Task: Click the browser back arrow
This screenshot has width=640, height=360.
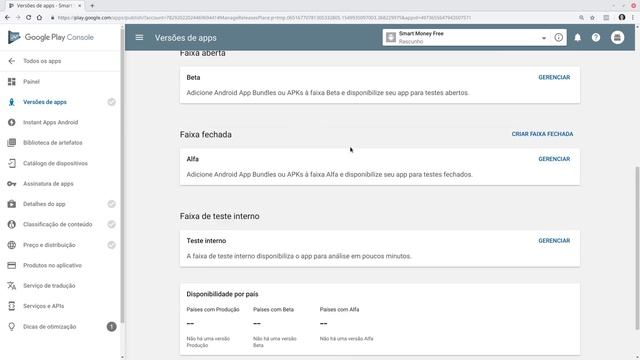Action: click(7, 18)
